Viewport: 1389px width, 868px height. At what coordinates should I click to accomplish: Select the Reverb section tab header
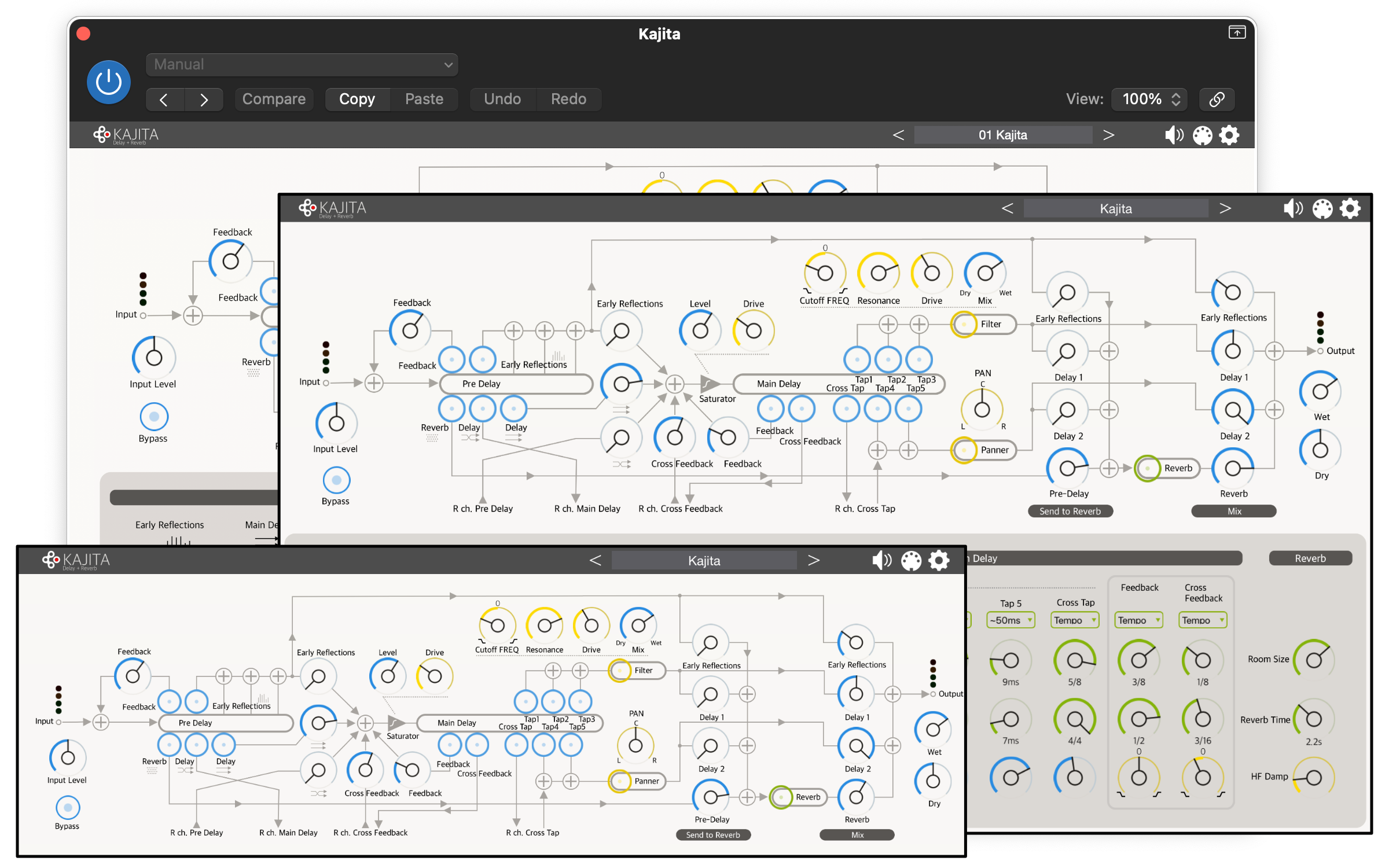[1310, 558]
